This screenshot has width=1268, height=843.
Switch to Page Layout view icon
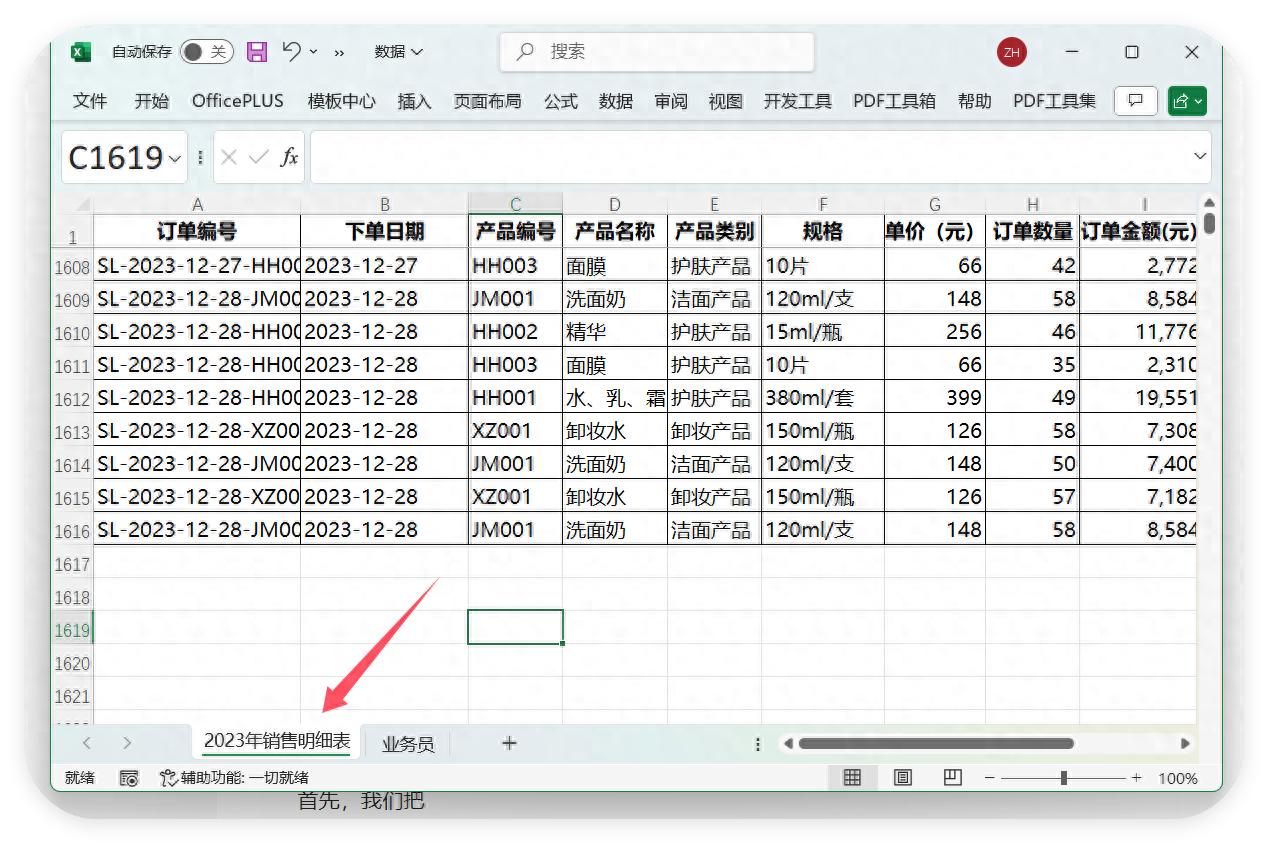[x=902, y=777]
